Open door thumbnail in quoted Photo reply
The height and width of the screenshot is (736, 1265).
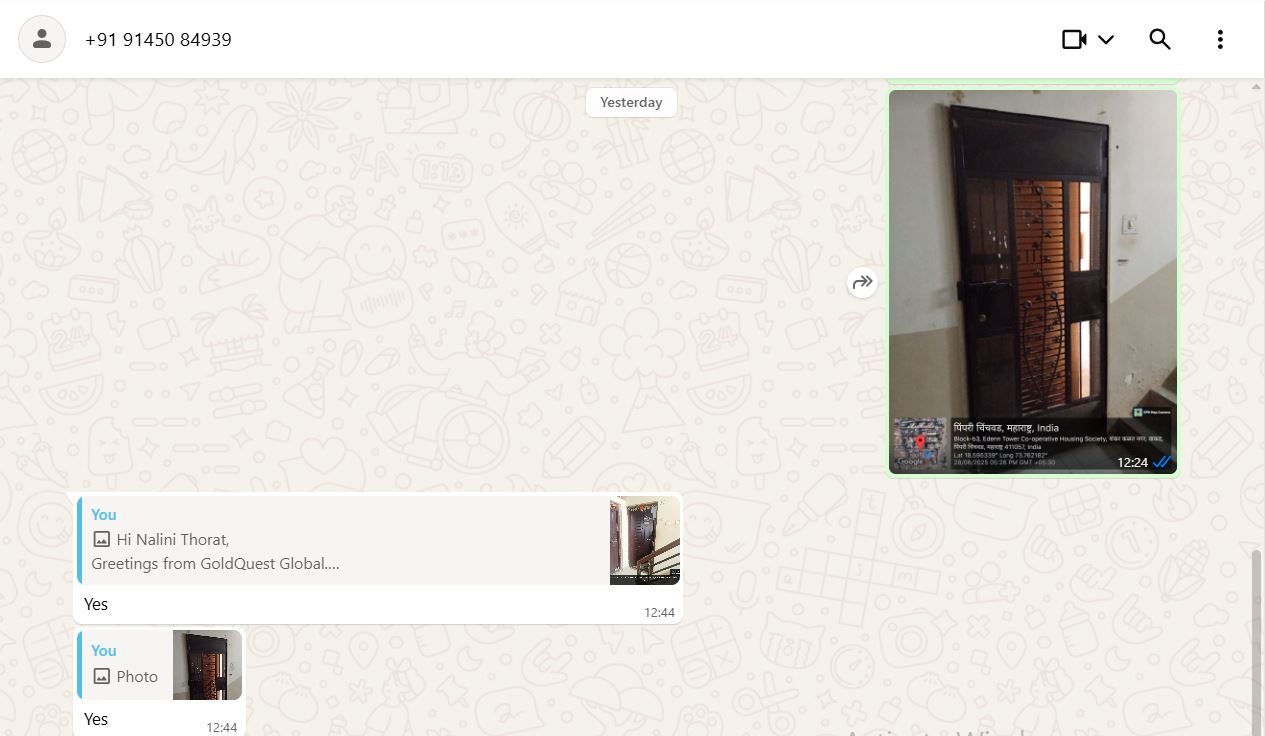[207, 664]
